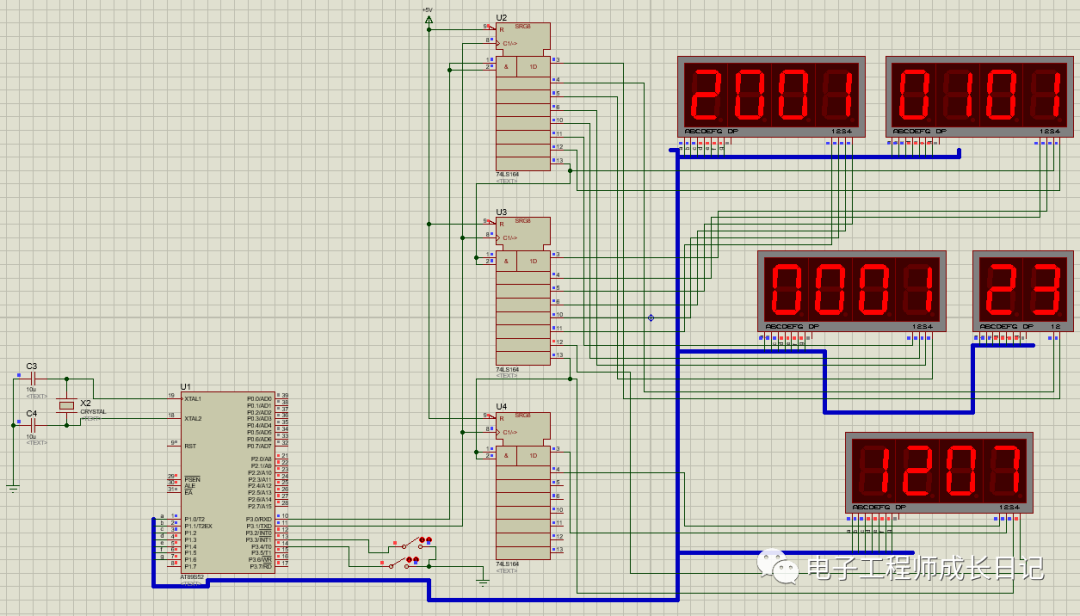Toggle the switch wired to P3.3/INT1
This screenshot has width=1080, height=616.
(411, 544)
